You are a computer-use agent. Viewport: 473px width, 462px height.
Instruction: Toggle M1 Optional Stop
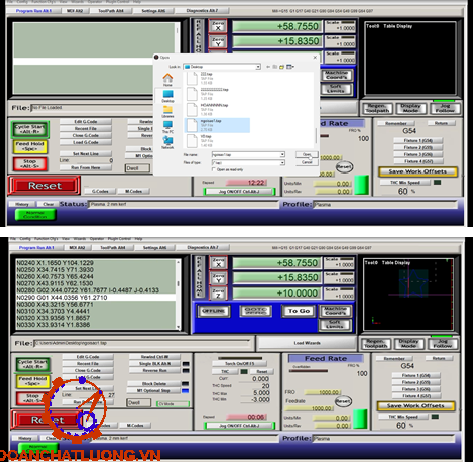(154, 390)
